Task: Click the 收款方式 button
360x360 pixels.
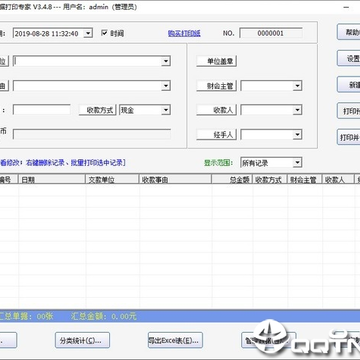Action: [98, 110]
